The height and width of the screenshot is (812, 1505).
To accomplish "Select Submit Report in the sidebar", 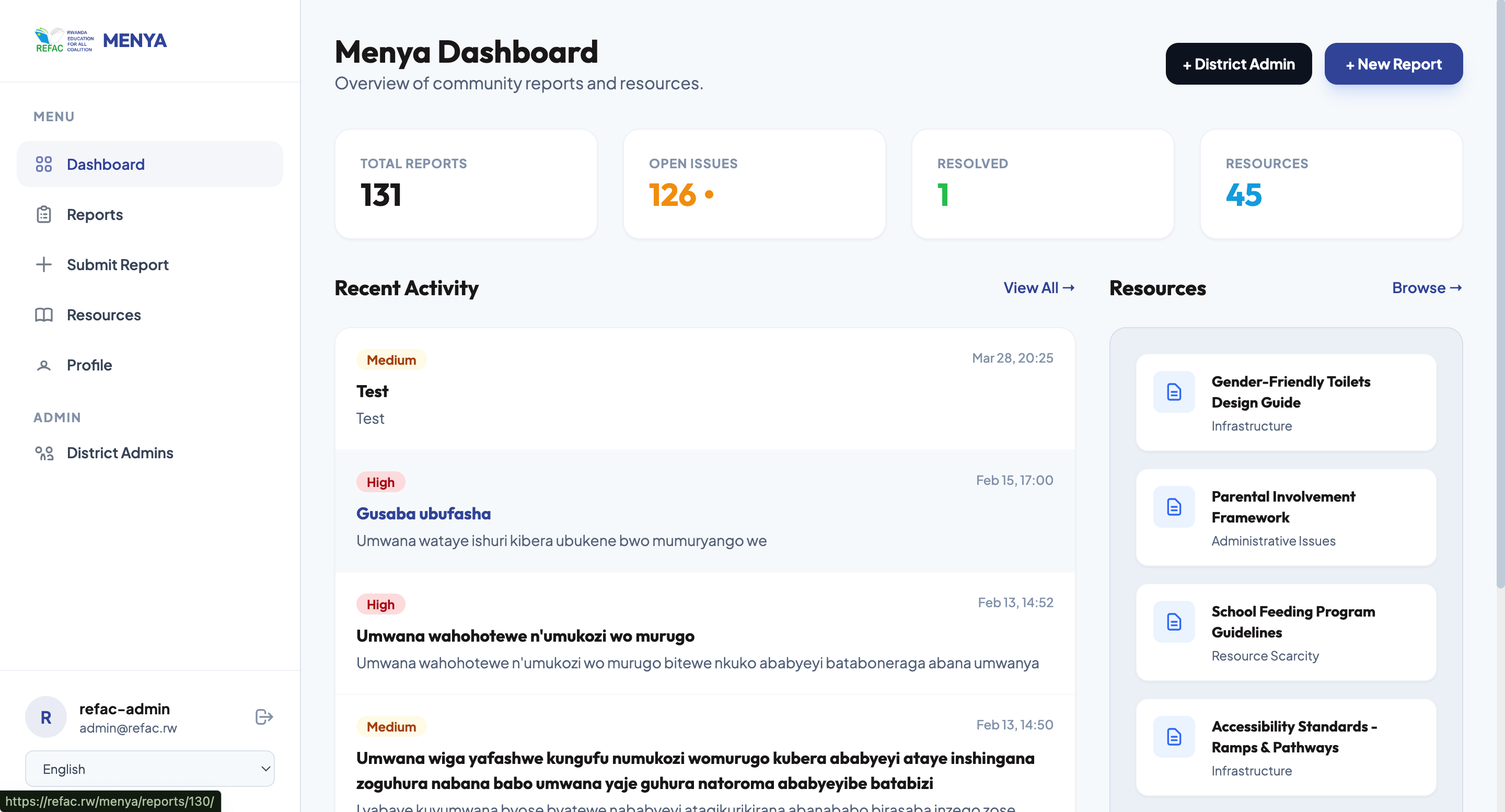I will click(x=149, y=264).
